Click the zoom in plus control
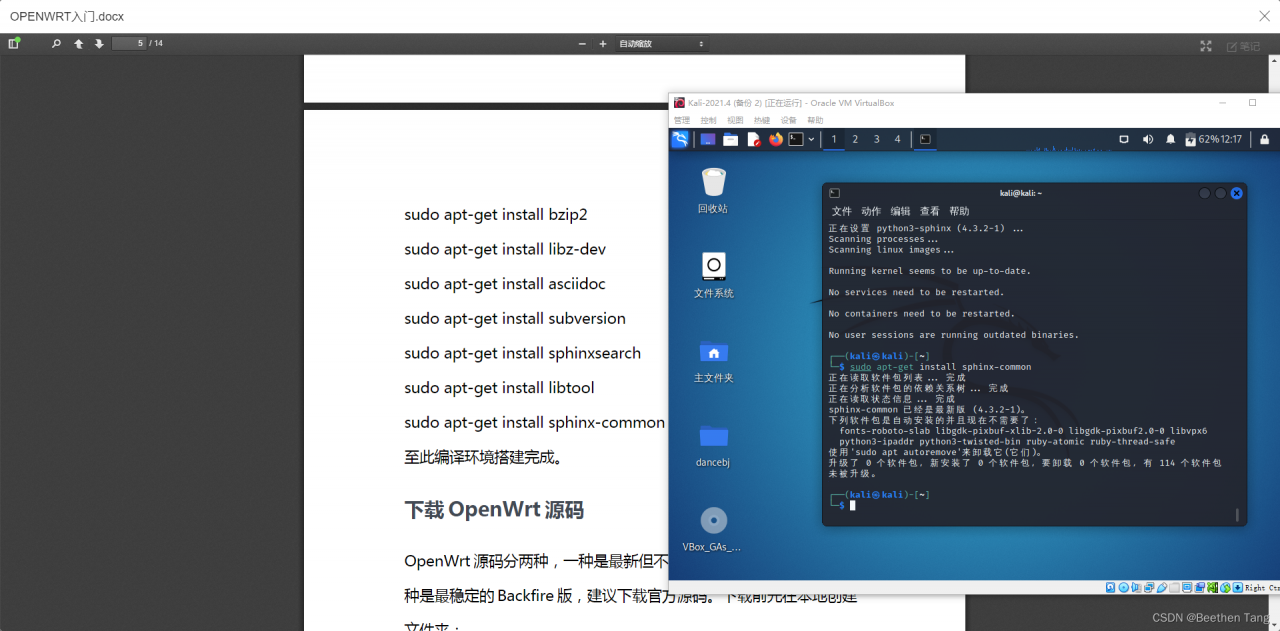Viewport: 1280px width, 631px height. pos(601,44)
